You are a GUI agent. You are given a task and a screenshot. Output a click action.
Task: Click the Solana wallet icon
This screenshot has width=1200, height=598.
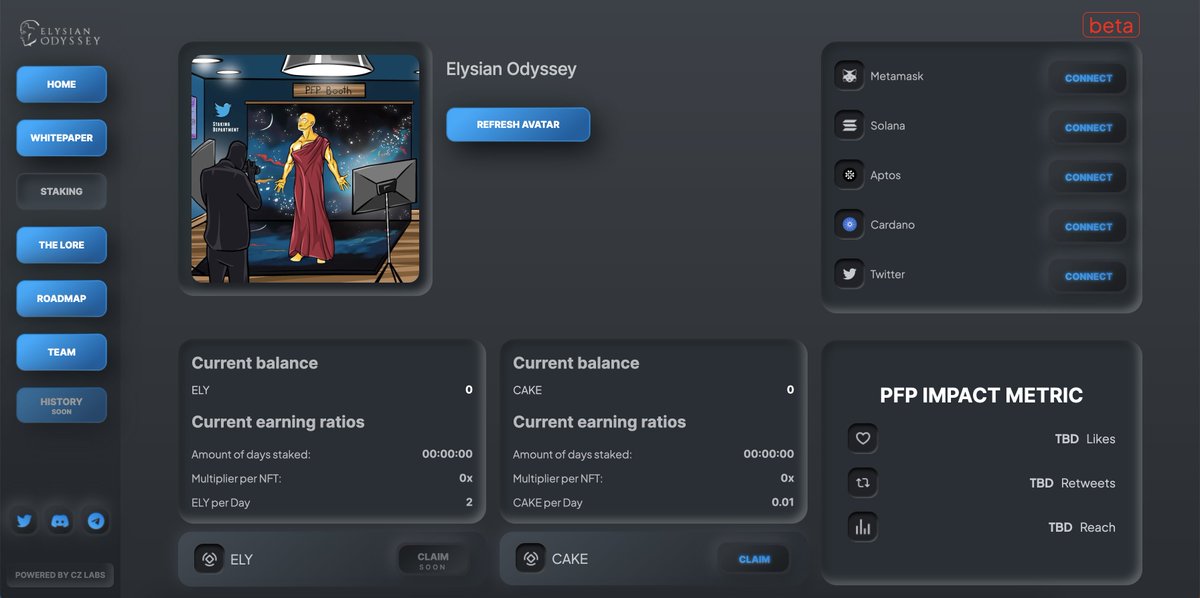tap(850, 126)
